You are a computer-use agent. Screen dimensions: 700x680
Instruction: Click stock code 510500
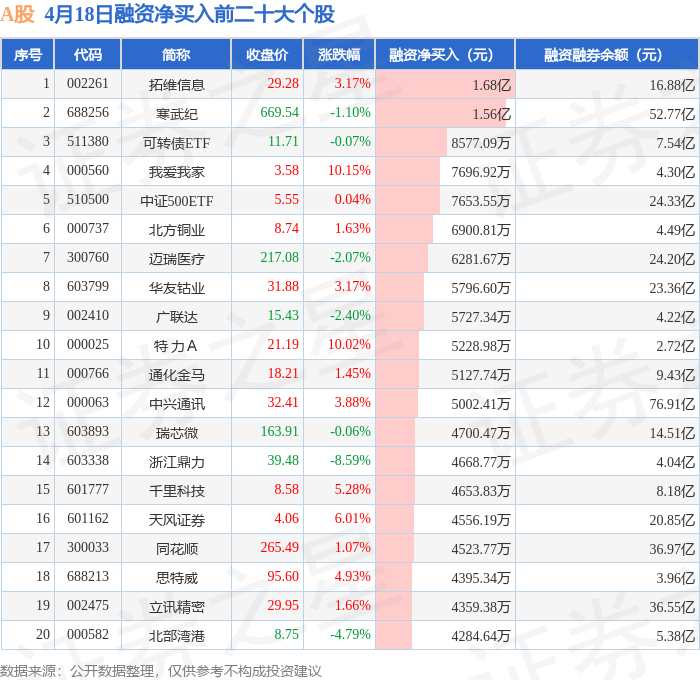pos(88,199)
